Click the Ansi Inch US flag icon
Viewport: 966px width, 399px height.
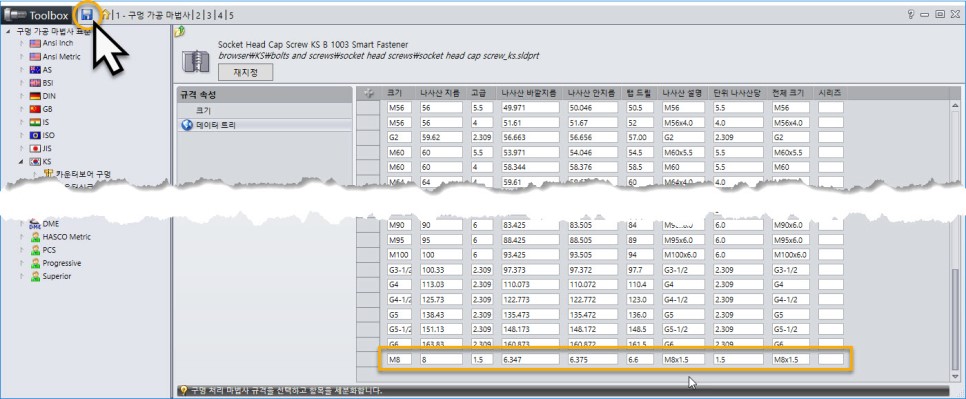pos(35,43)
